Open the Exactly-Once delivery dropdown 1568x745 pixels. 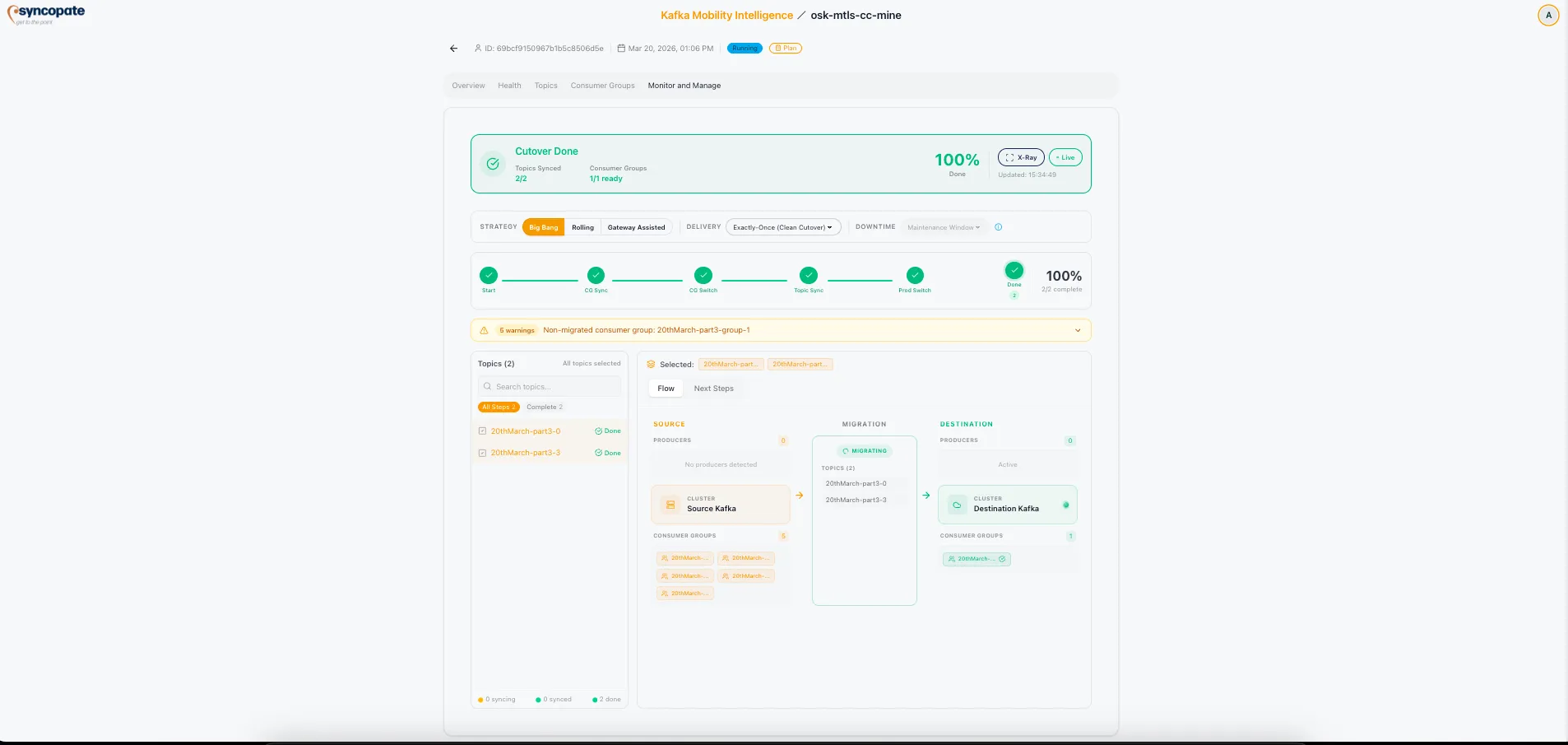(x=782, y=227)
